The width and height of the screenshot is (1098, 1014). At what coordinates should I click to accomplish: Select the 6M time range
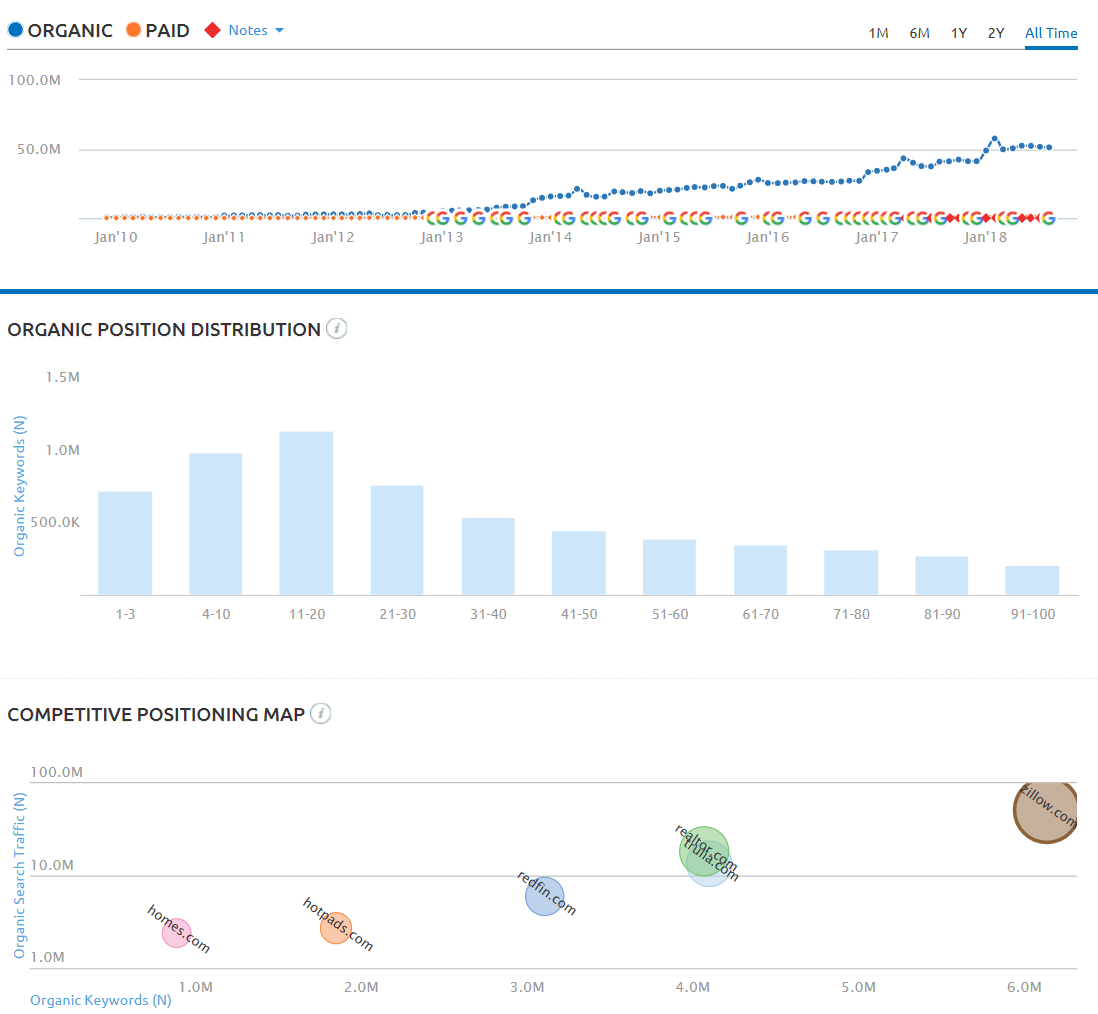click(919, 33)
